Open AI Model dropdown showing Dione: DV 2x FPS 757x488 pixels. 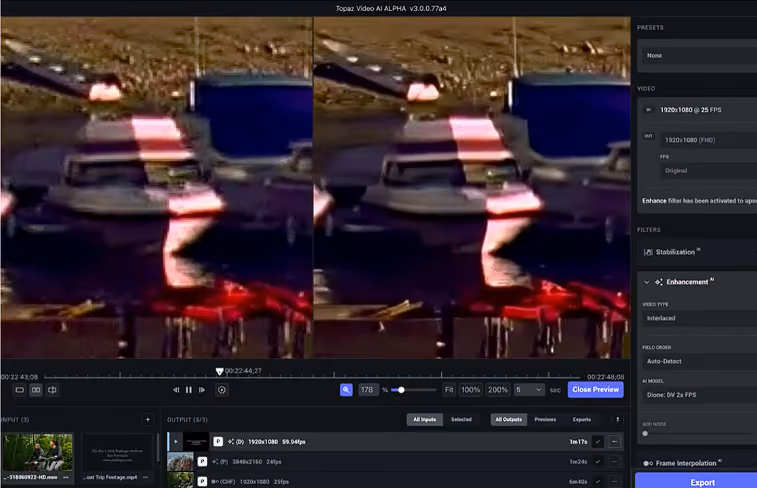pos(700,394)
